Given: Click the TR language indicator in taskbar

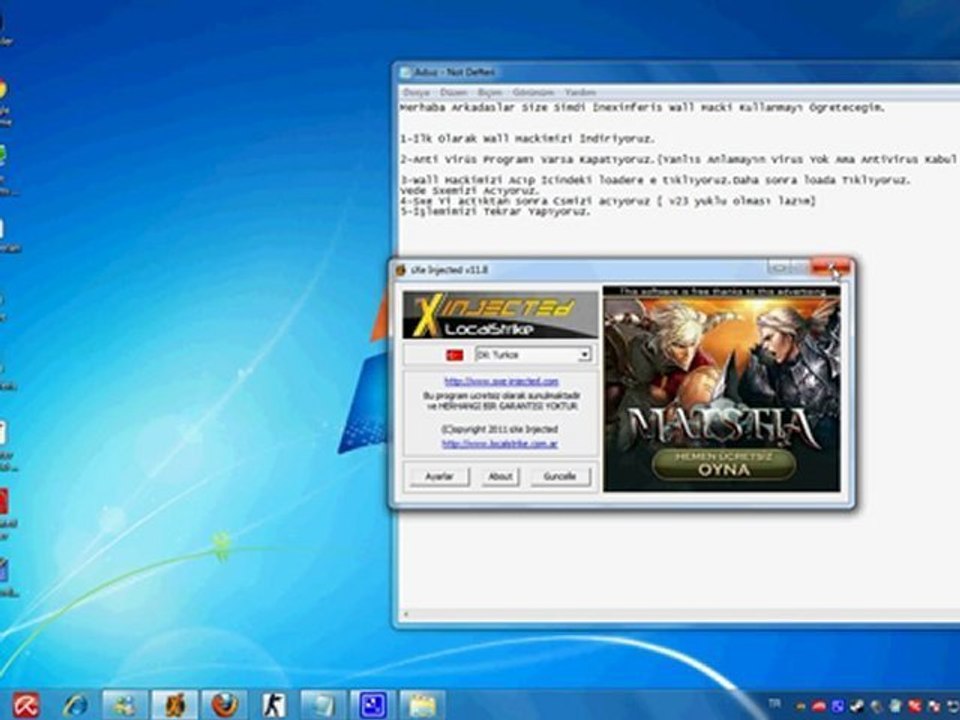Looking at the screenshot, I should tap(775, 704).
